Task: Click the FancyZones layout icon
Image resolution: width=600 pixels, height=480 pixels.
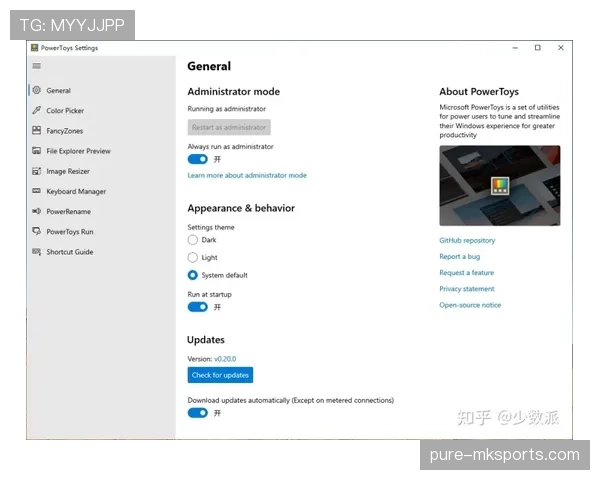Action: tap(37, 131)
